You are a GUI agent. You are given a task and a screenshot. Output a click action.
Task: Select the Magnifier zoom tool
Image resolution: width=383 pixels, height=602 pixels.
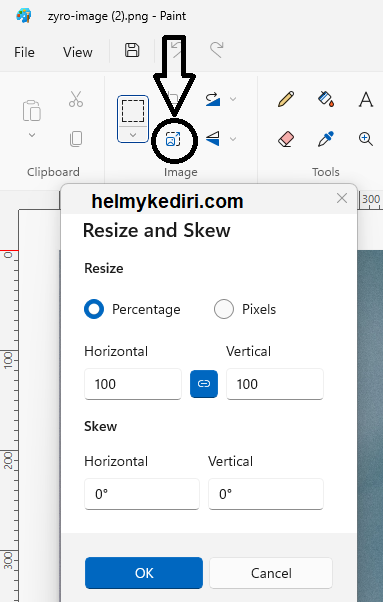(366, 139)
